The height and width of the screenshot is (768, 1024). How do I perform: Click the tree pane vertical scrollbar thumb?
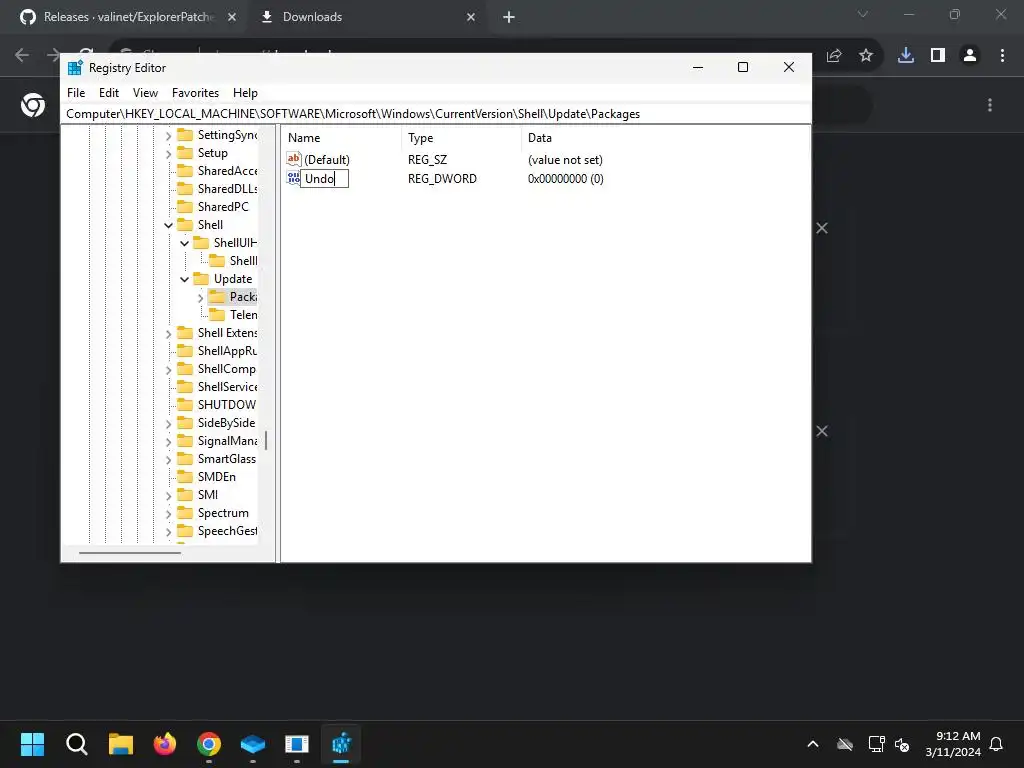click(x=266, y=440)
